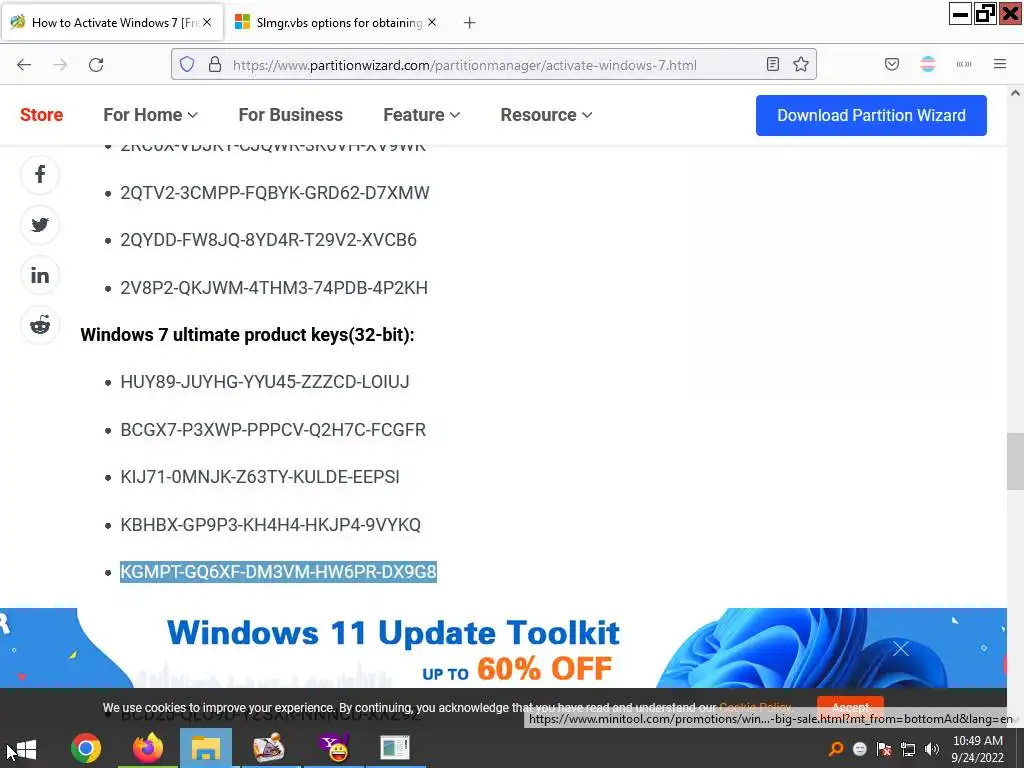Click the key HUY89-JUYHG-YYU45-ZZZCD-LOIUJ

[264, 382]
